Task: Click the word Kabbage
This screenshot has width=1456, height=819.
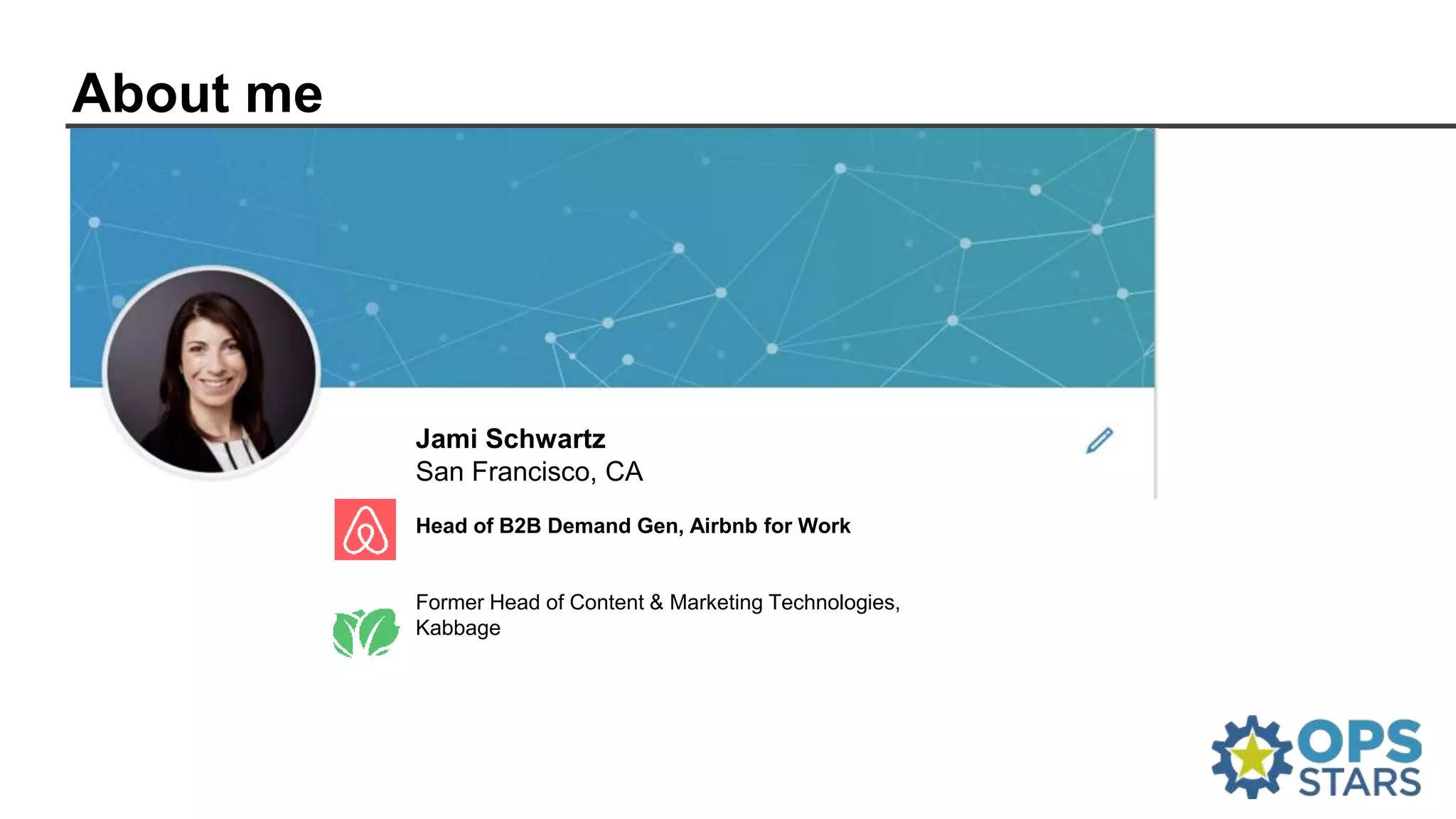Action: tap(458, 628)
